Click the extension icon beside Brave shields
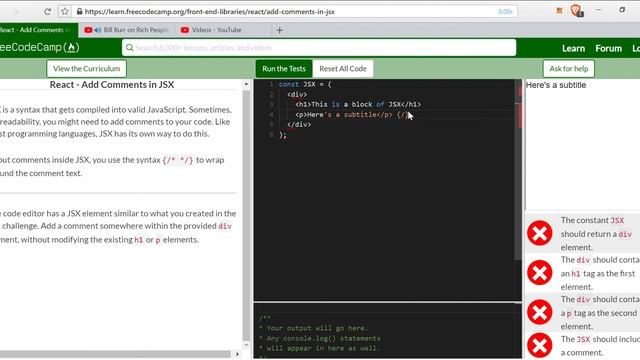 point(560,11)
